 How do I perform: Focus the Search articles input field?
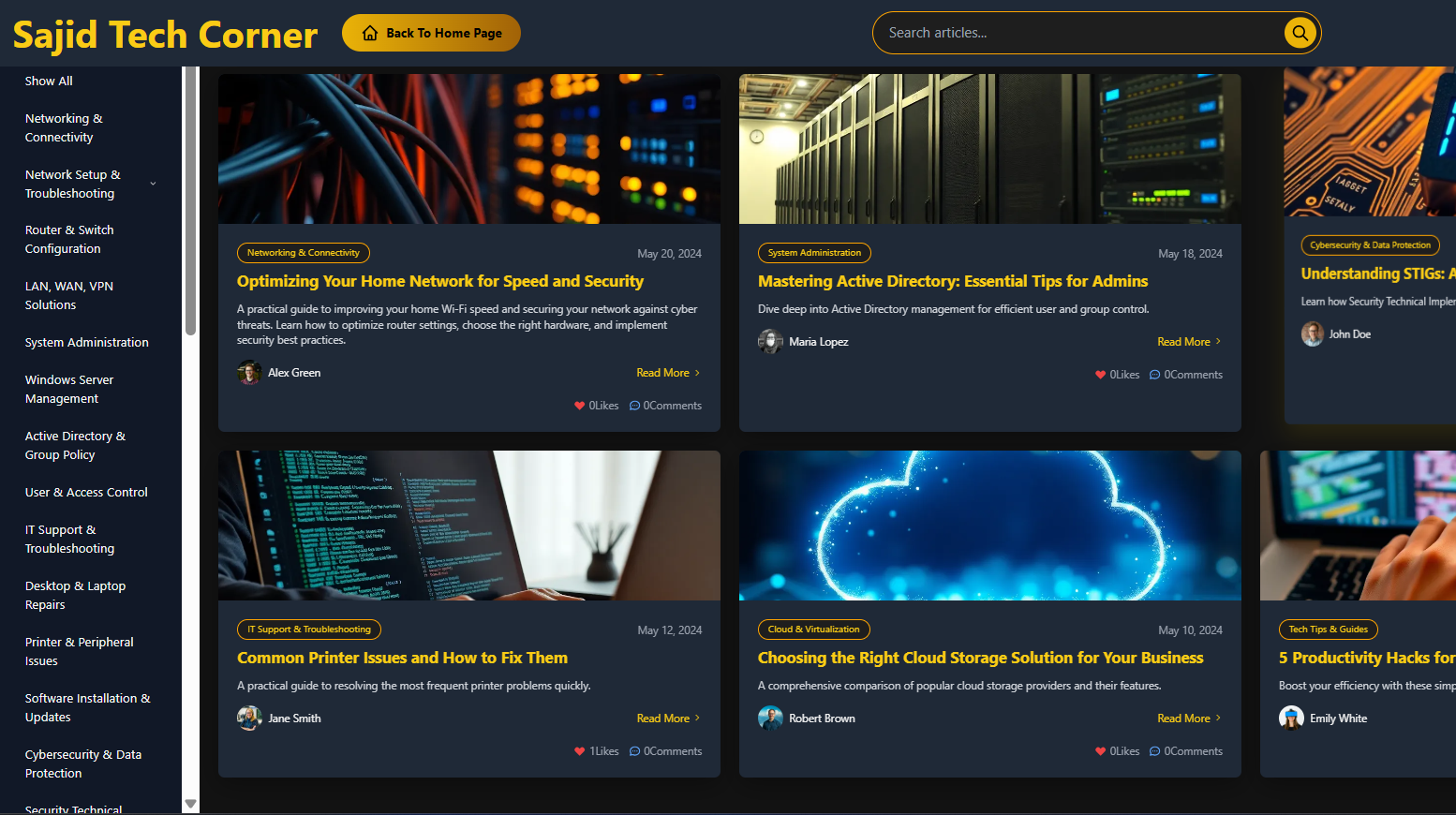click(1077, 33)
